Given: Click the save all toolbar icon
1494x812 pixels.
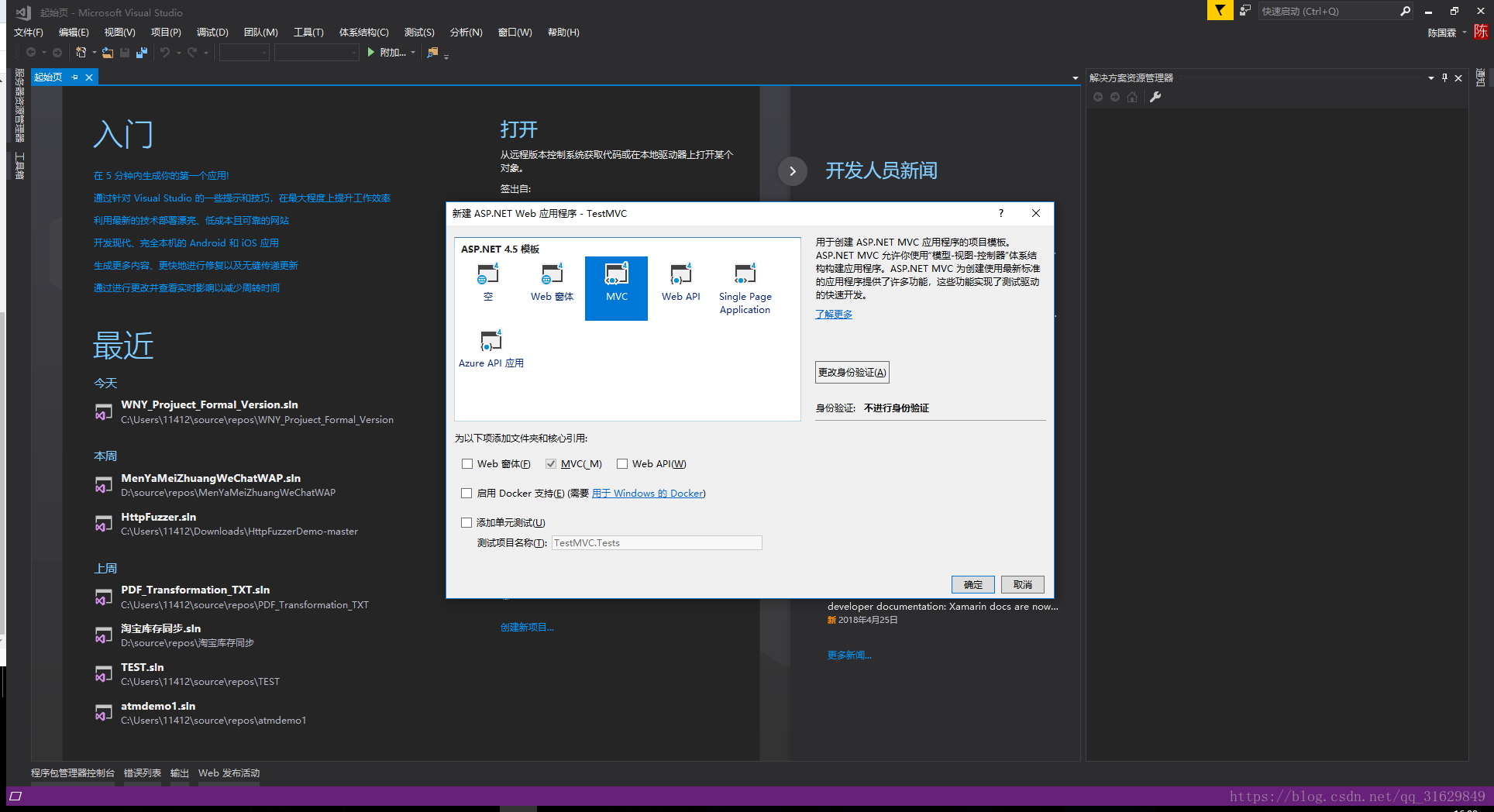Looking at the screenshot, I should (x=142, y=53).
